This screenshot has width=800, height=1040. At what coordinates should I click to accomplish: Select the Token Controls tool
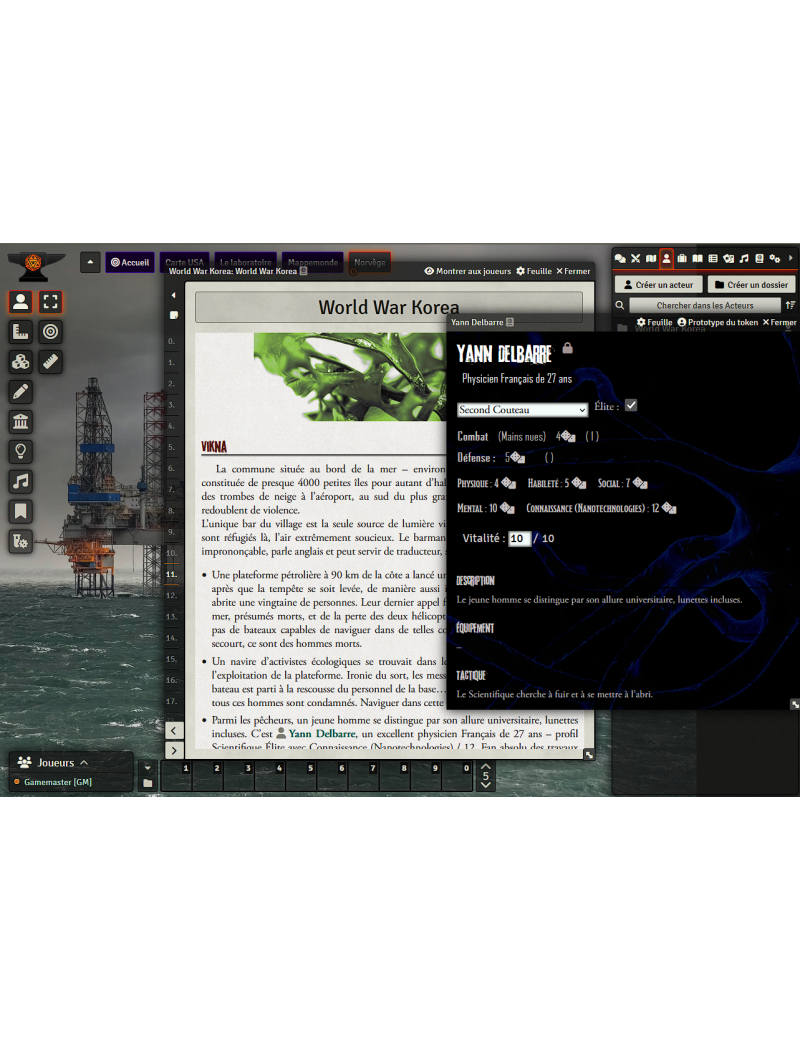(x=21, y=302)
